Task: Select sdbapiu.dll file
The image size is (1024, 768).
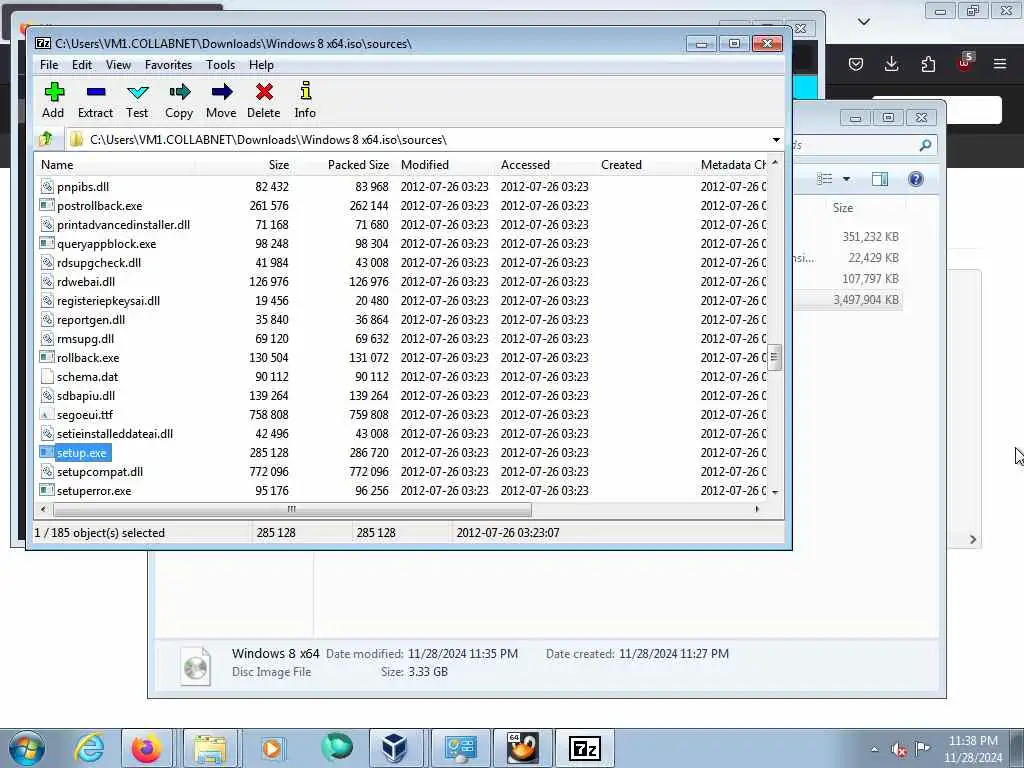Action: pos(86,396)
